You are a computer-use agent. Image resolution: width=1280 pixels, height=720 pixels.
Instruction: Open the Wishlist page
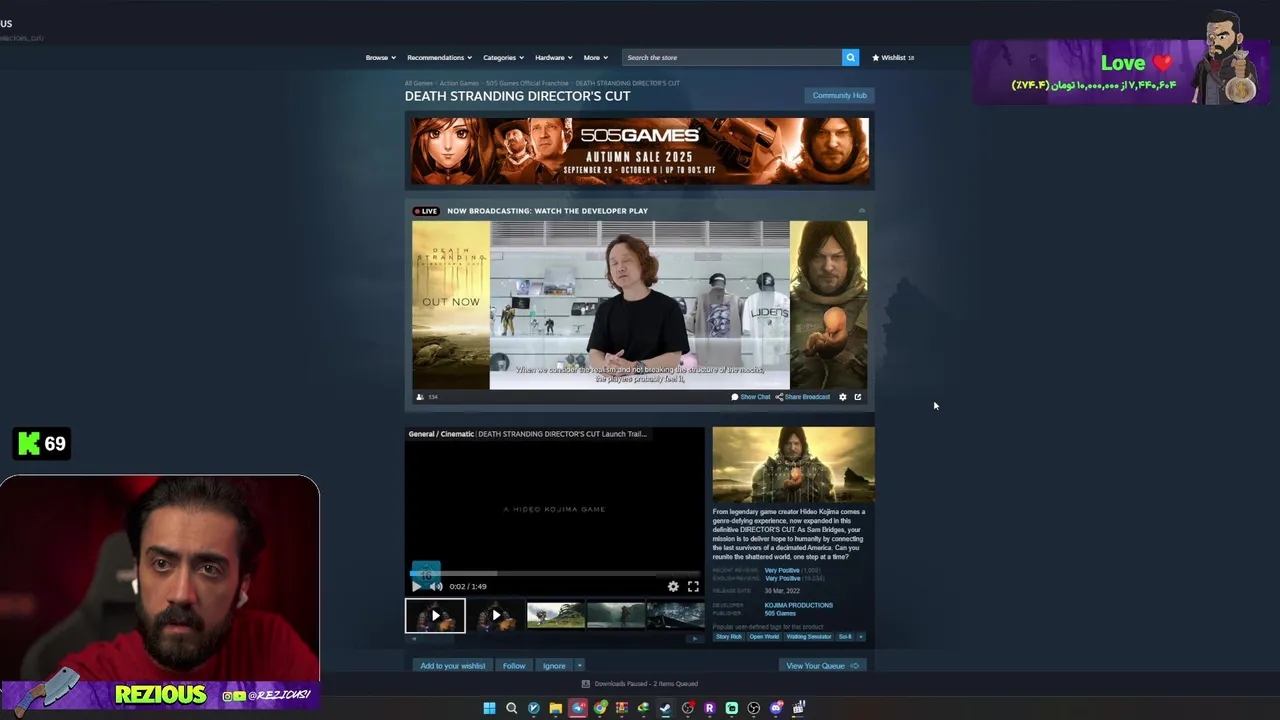tap(893, 57)
